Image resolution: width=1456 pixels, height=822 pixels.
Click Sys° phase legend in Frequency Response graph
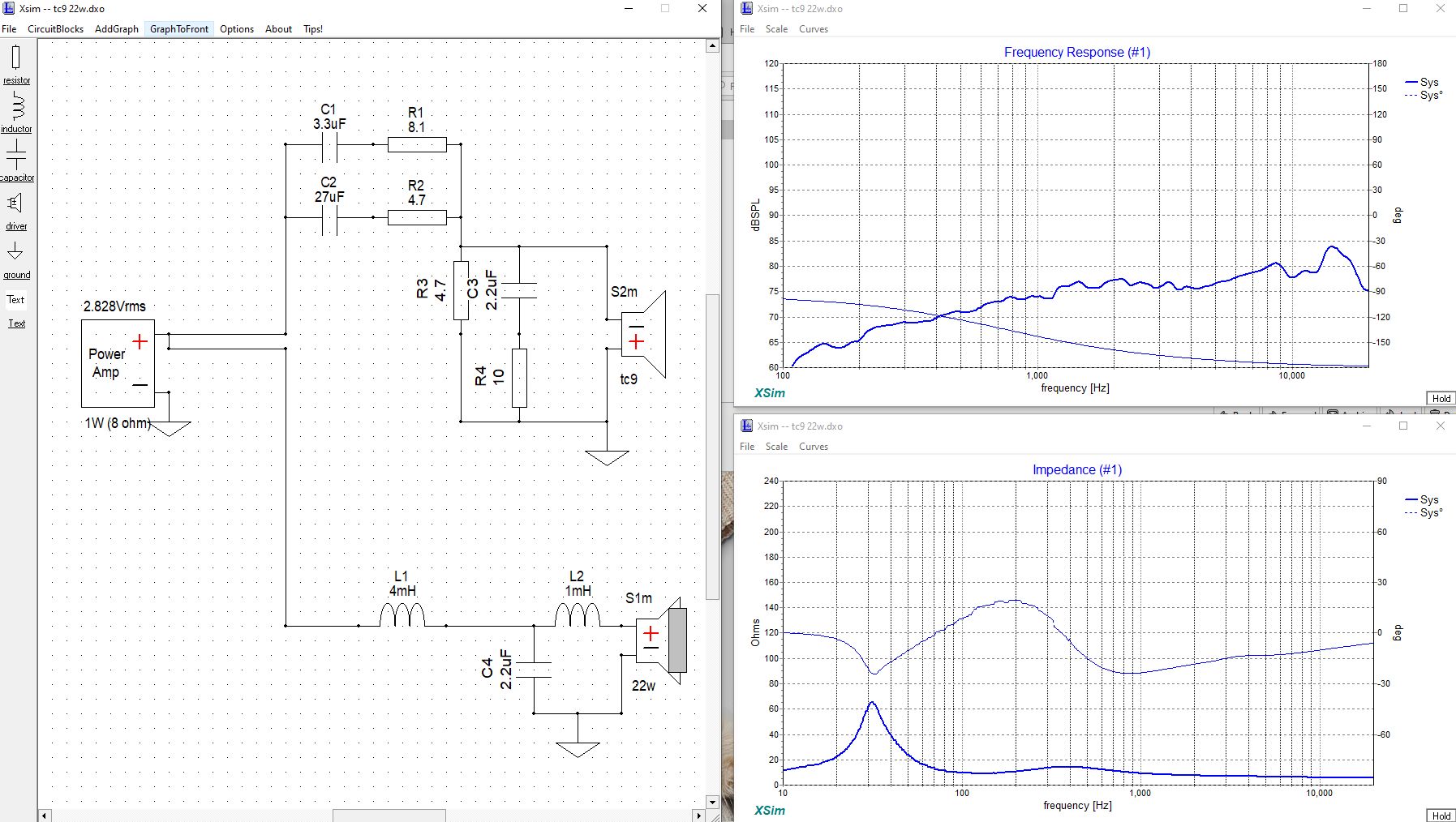pyautogui.click(x=1423, y=96)
